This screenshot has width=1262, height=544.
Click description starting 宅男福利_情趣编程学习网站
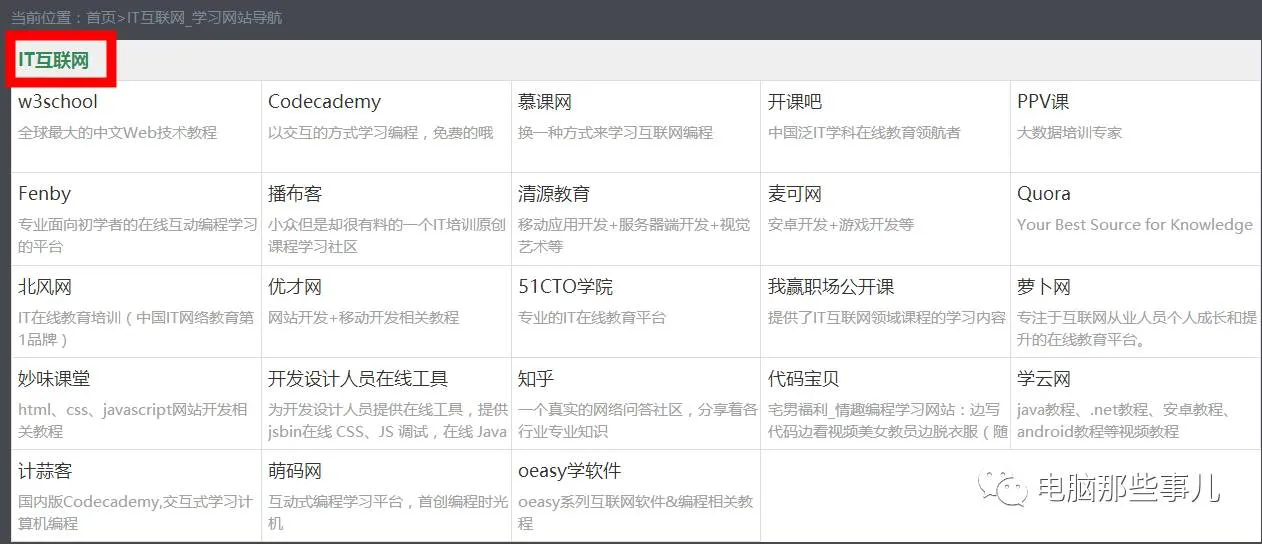[x=888, y=420]
